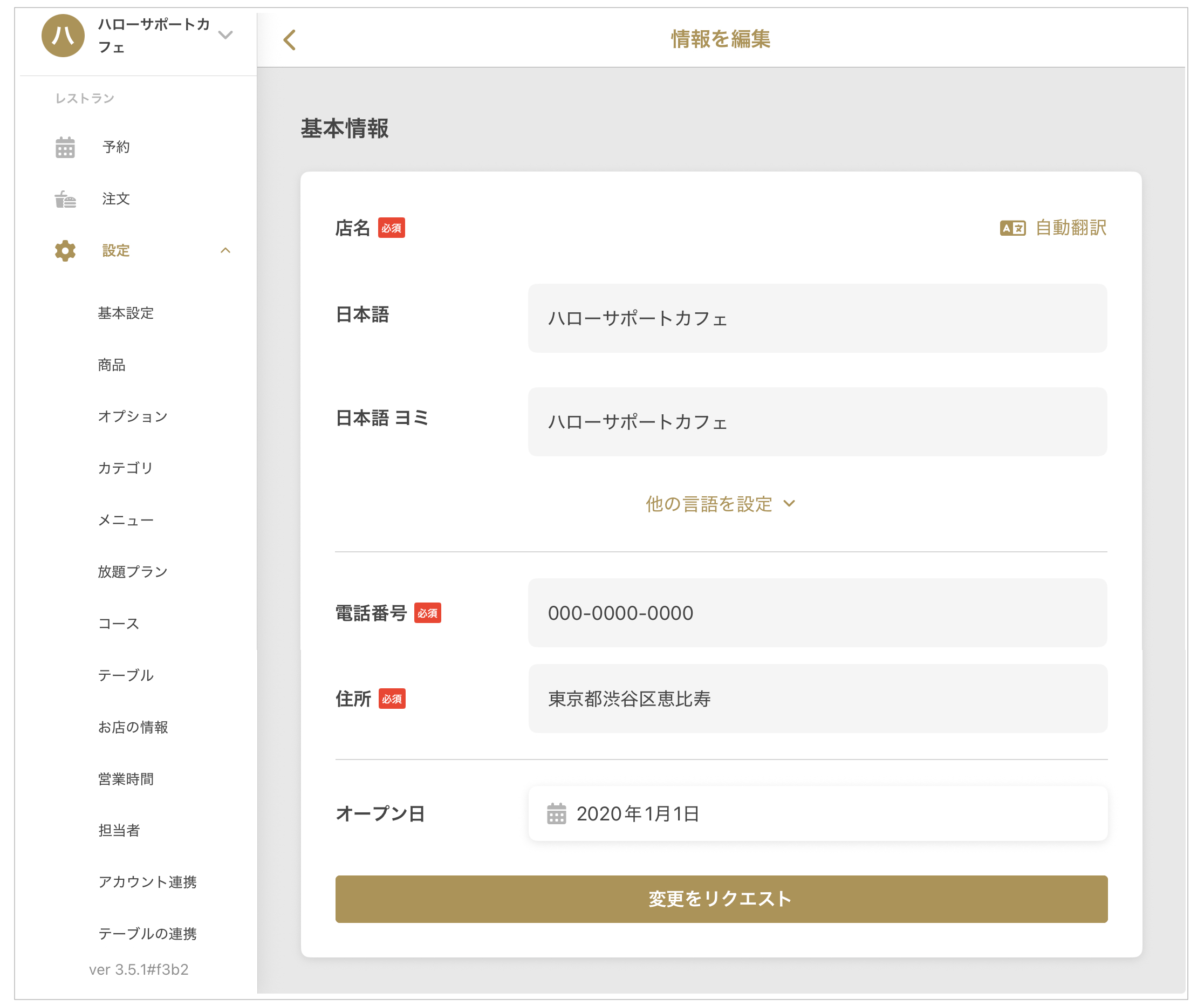1204x1006 pixels.
Task: Click the back arrow icon
Action: [x=290, y=39]
